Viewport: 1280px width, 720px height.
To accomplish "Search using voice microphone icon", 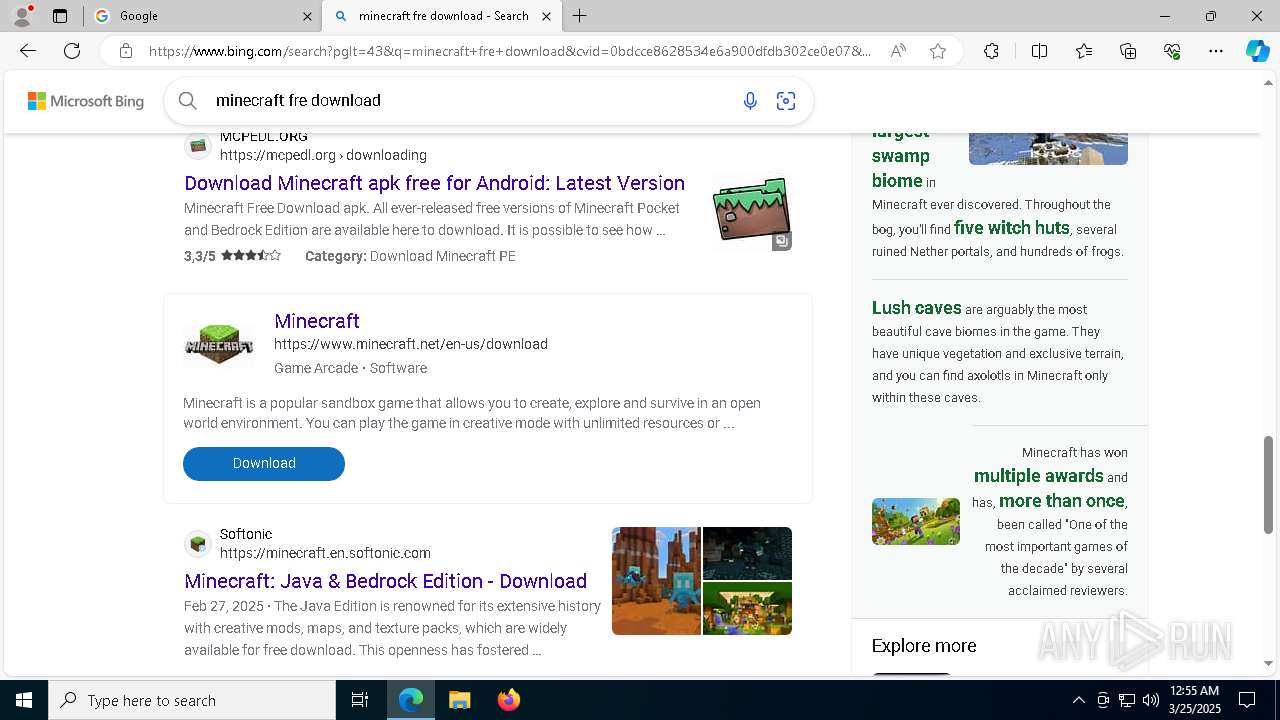I will (x=750, y=100).
